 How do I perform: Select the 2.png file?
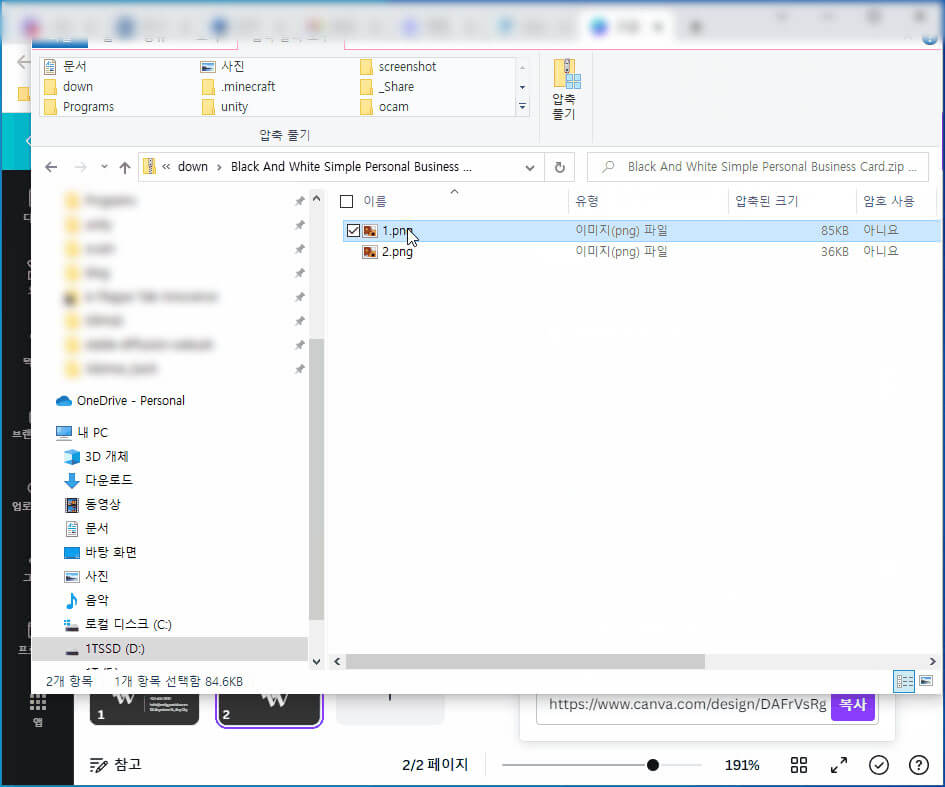tap(397, 251)
